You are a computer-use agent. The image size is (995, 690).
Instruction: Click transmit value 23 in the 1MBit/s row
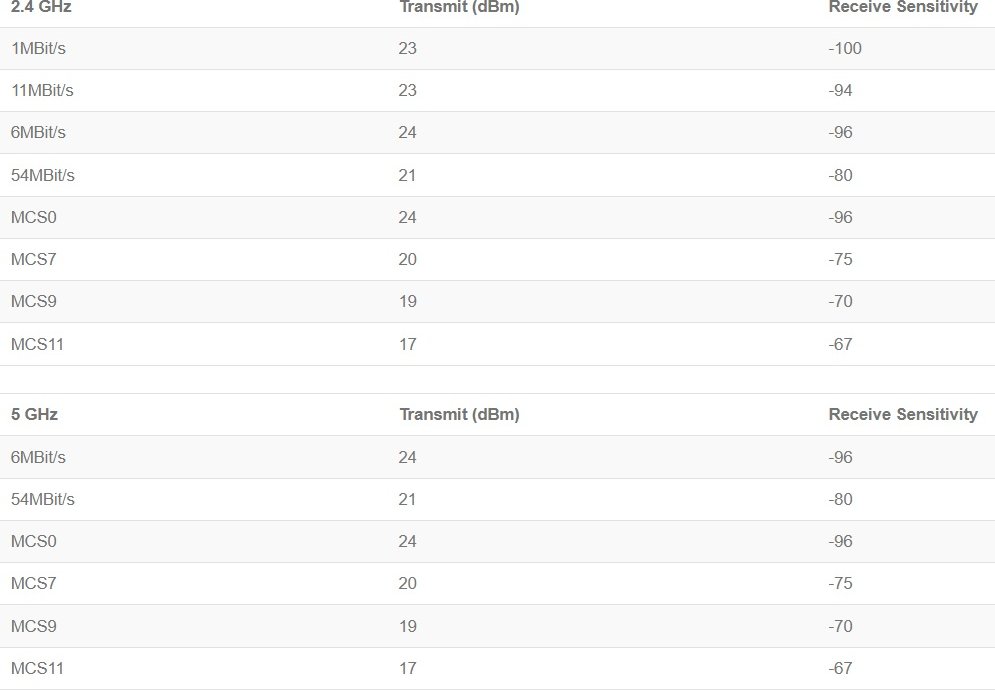tap(407, 48)
